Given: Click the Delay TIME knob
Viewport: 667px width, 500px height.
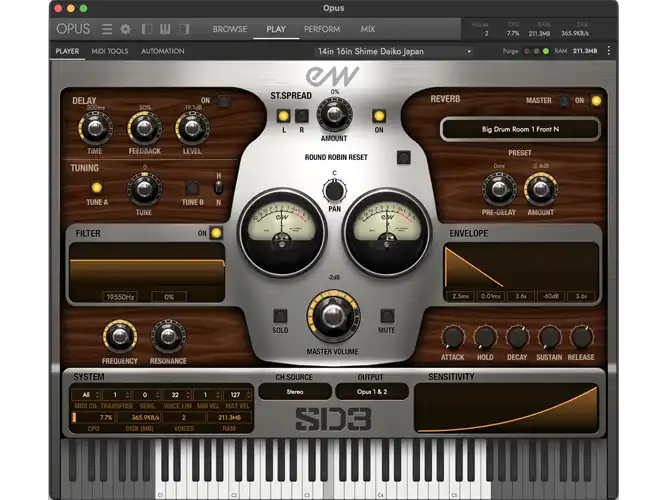Looking at the screenshot, I should click(x=95, y=128).
